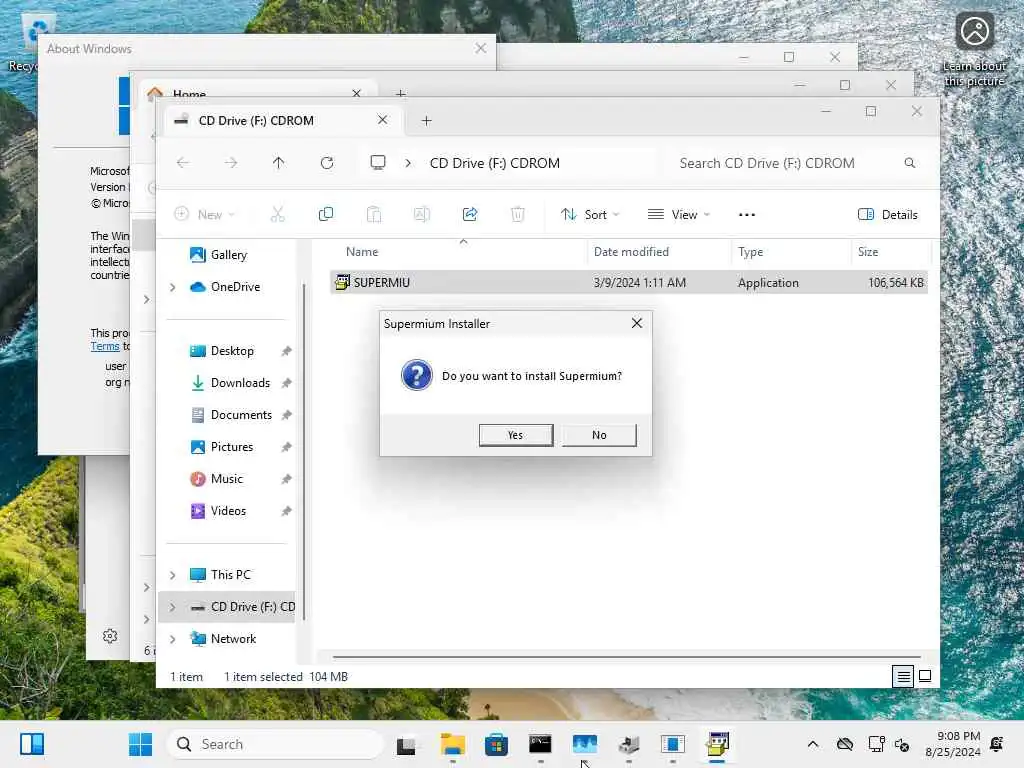Click the search magnifier icon in Explorer
The image size is (1024, 768).
909,163
